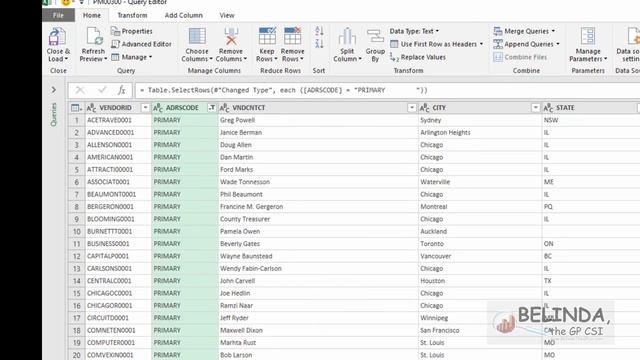
Task: Open the table corner menu icon
Action: (x=76, y=108)
